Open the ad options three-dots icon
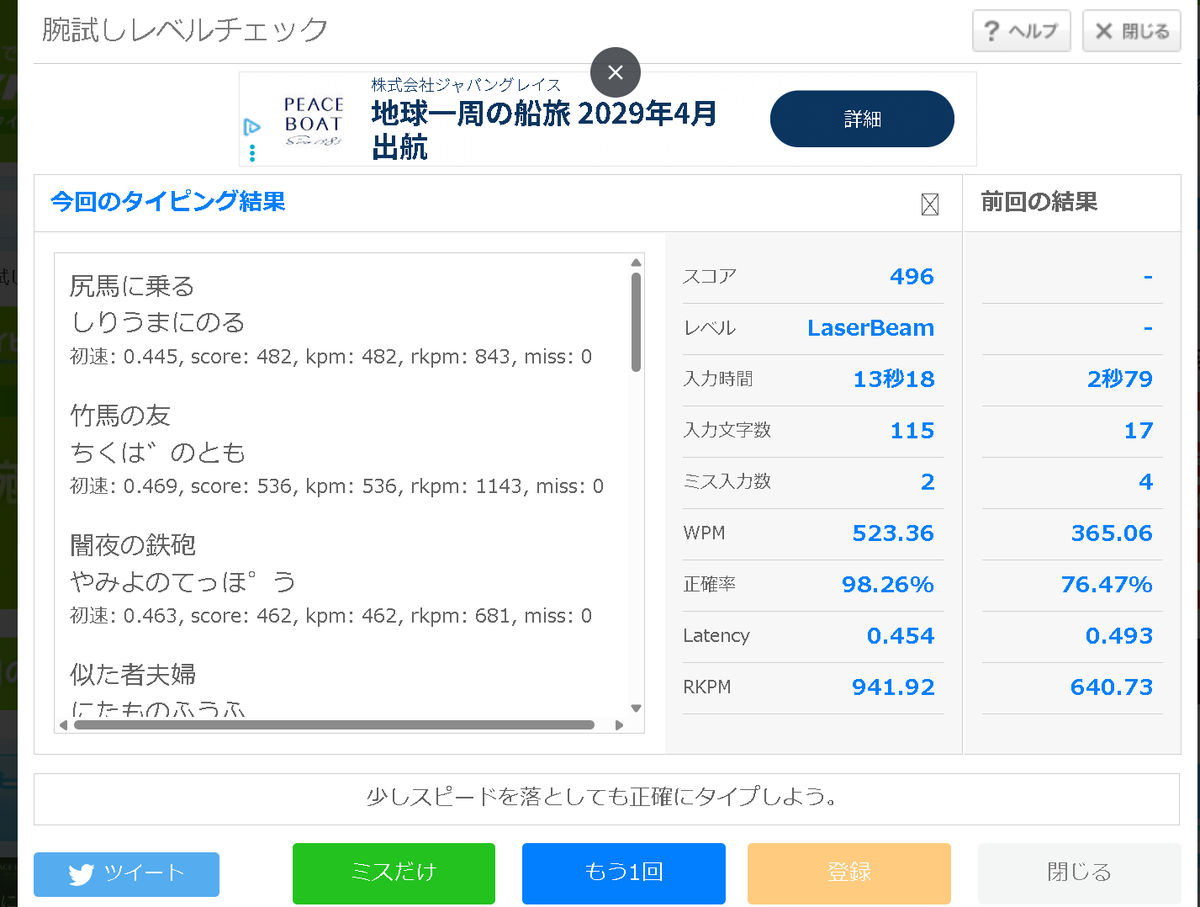 pyautogui.click(x=252, y=153)
